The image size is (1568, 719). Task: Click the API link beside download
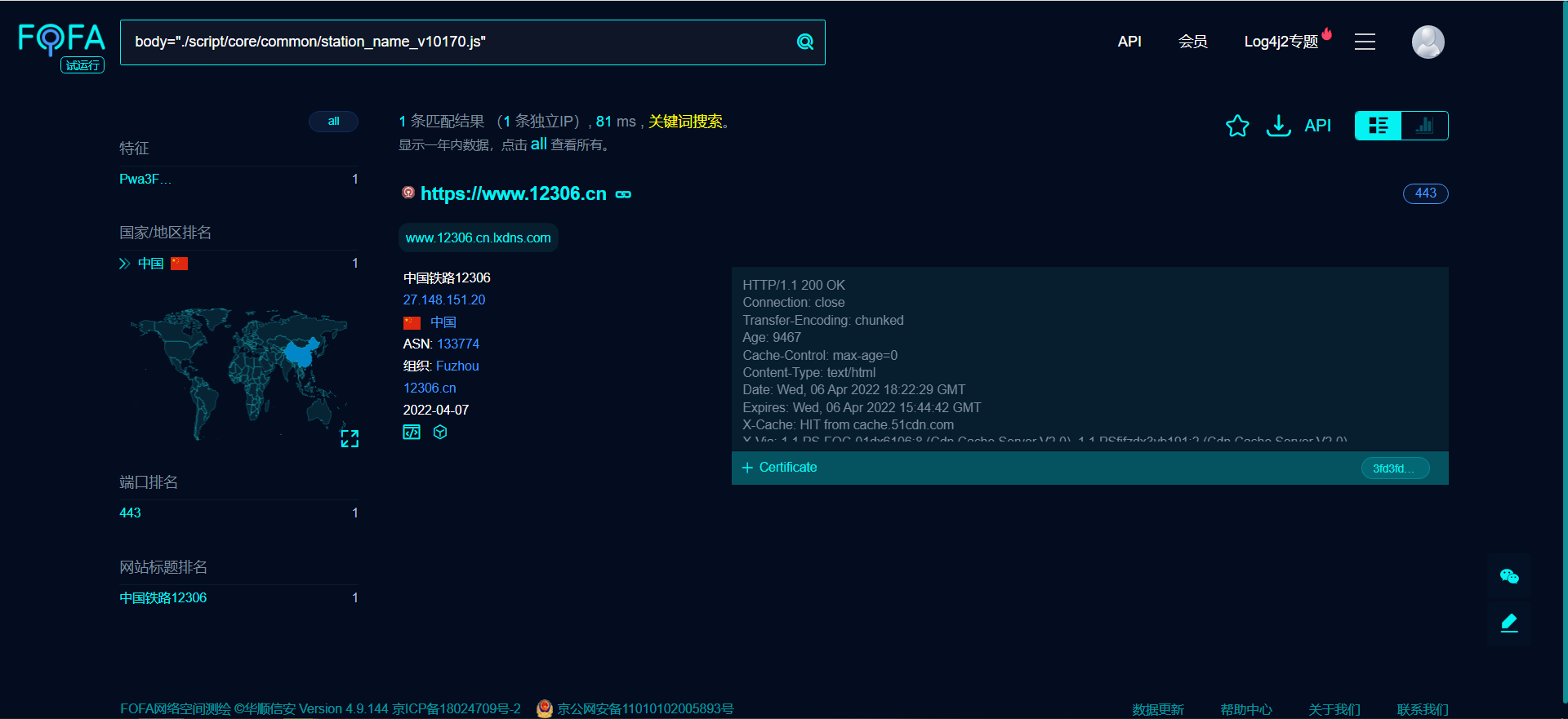coord(1317,126)
